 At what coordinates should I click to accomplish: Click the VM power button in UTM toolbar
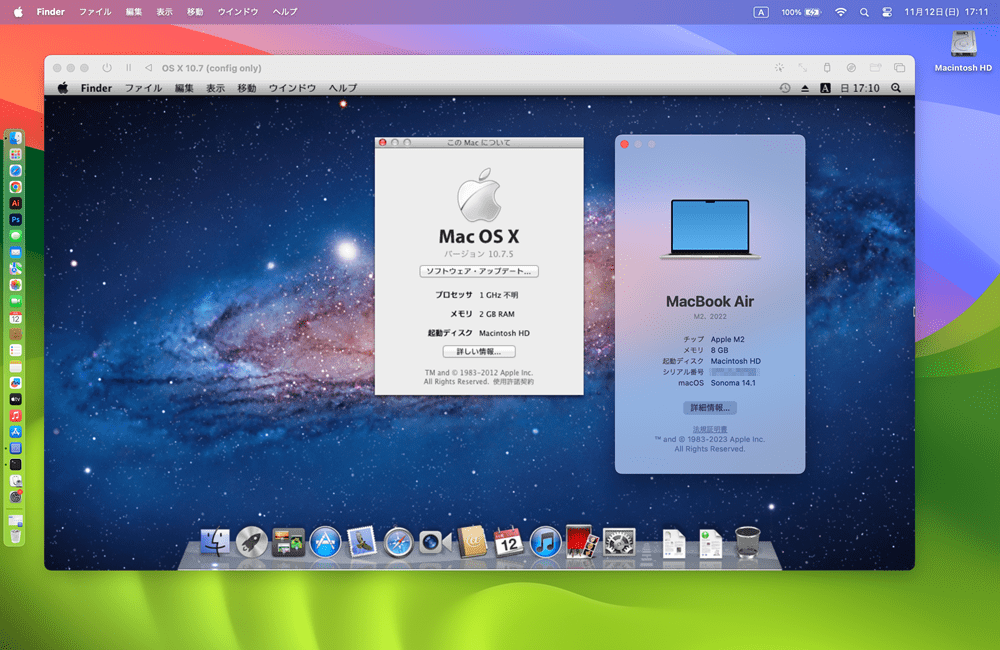[107, 68]
